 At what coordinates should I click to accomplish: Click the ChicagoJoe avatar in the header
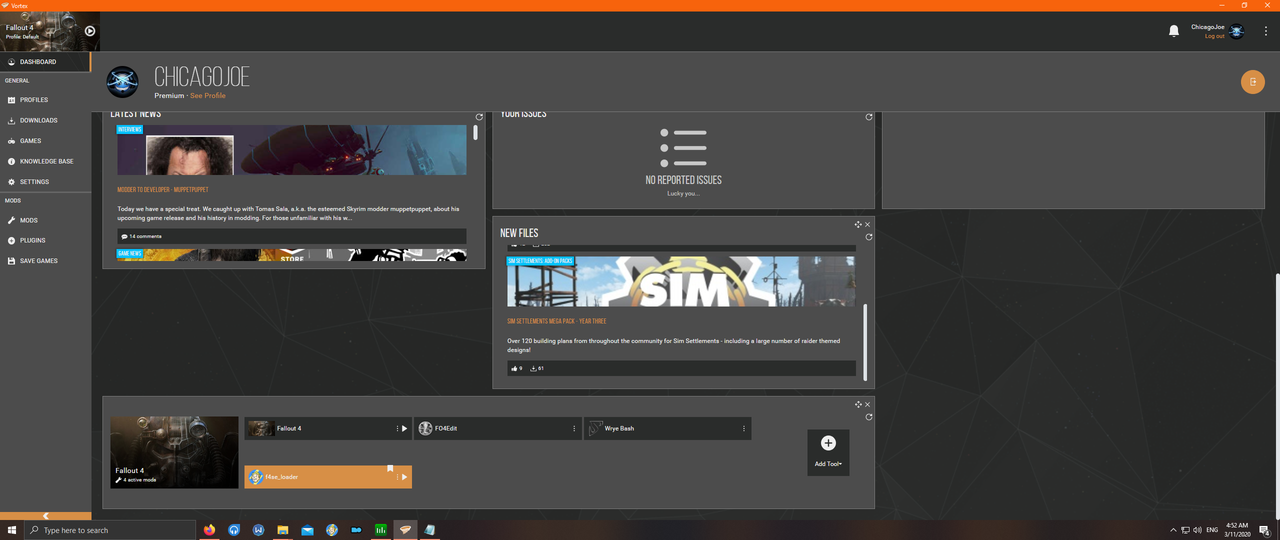click(123, 82)
